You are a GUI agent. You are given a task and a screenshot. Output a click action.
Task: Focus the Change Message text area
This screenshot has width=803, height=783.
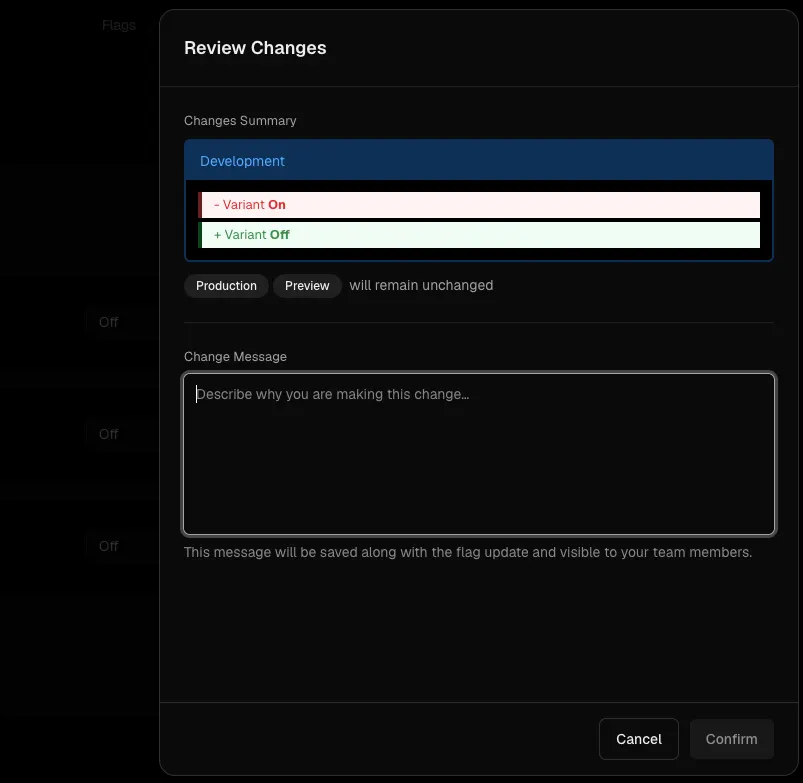click(x=479, y=454)
